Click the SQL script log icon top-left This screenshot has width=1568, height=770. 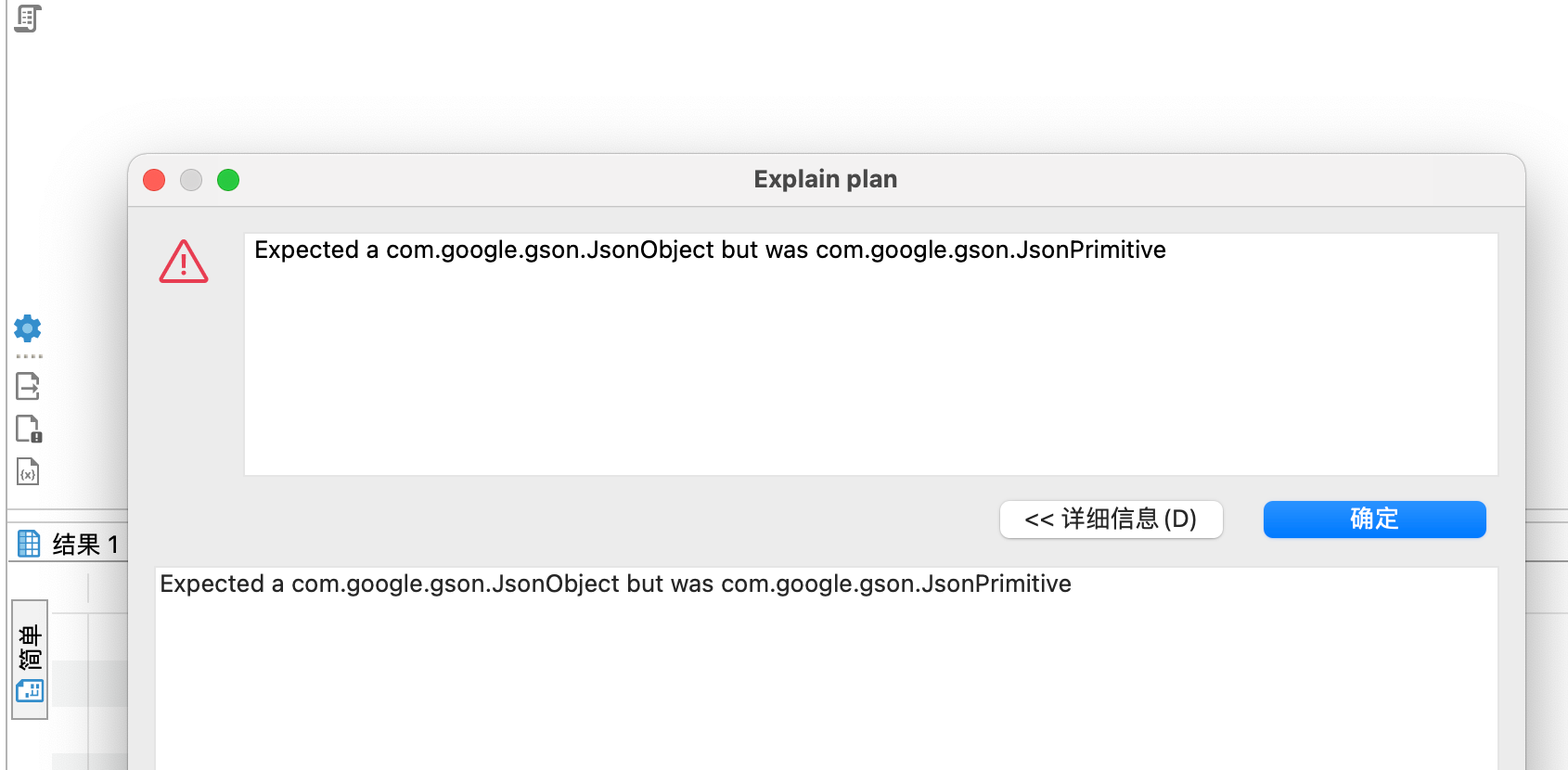[x=28, y=19]
